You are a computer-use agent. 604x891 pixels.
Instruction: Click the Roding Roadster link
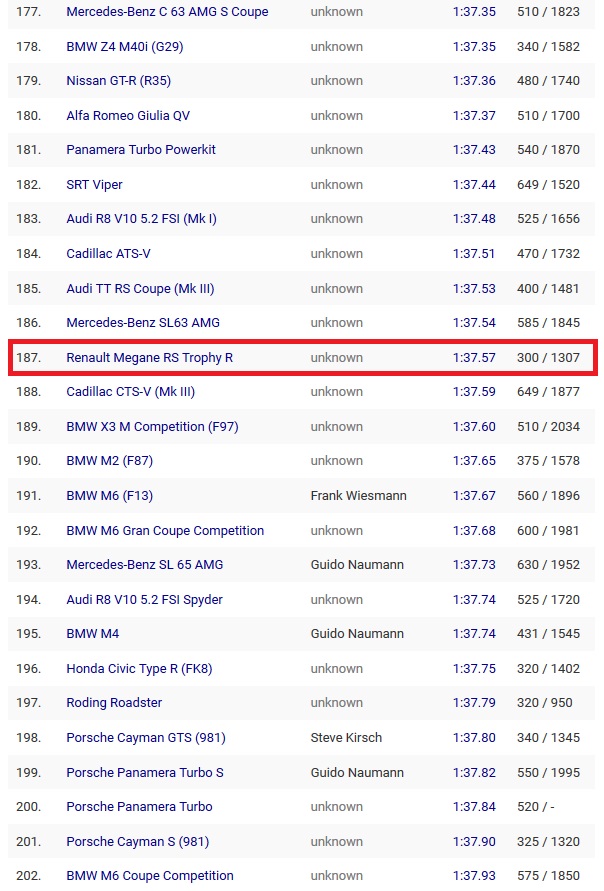pyautogui.click(x=114, y=703)
